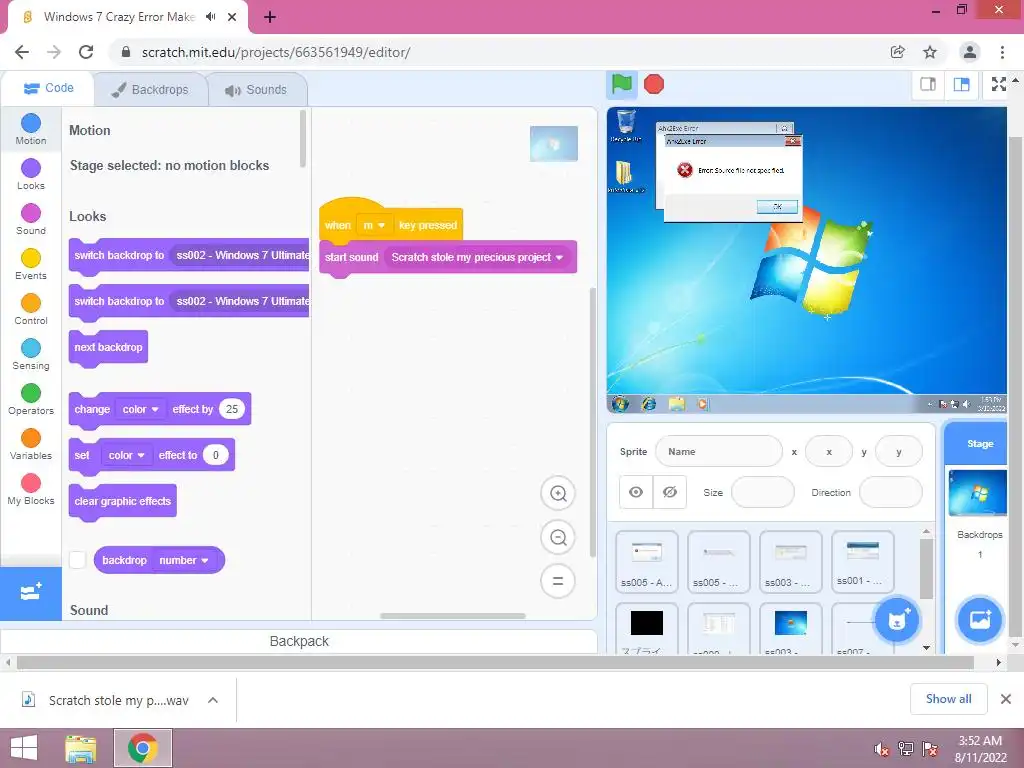Open first switch backdrop to dropdown
The width and height of the screenshot is (1024, 768).
240,255
